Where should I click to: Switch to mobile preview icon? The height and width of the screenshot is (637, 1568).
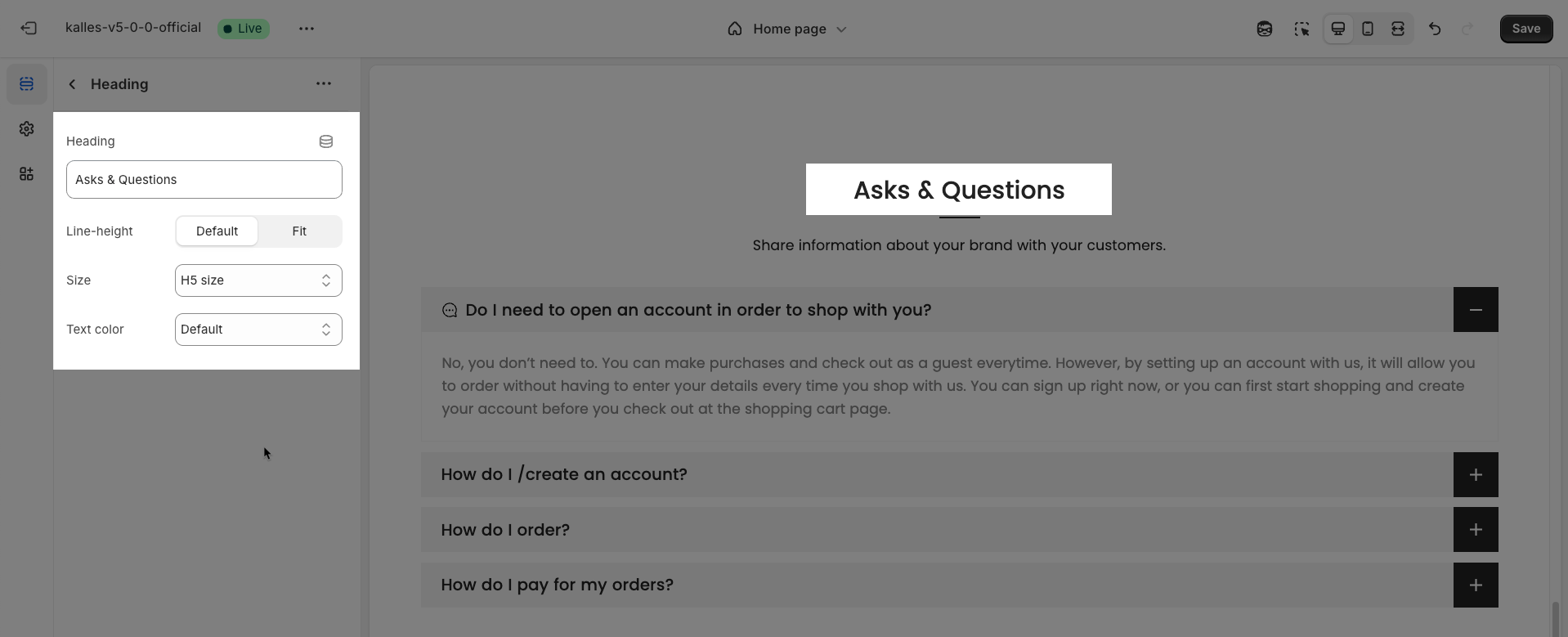[1368, 29]
